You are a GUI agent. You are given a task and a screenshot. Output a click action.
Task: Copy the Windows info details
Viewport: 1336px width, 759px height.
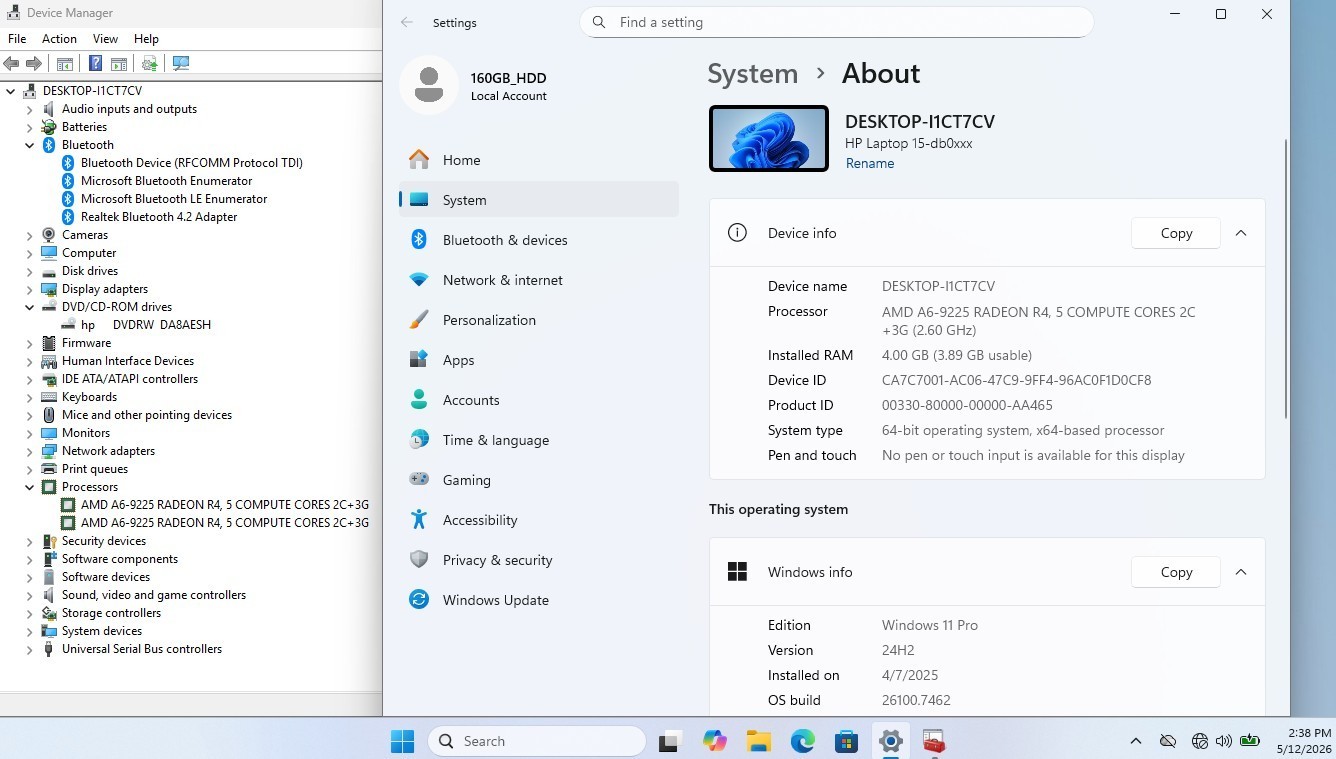[x=1176, y=572]
